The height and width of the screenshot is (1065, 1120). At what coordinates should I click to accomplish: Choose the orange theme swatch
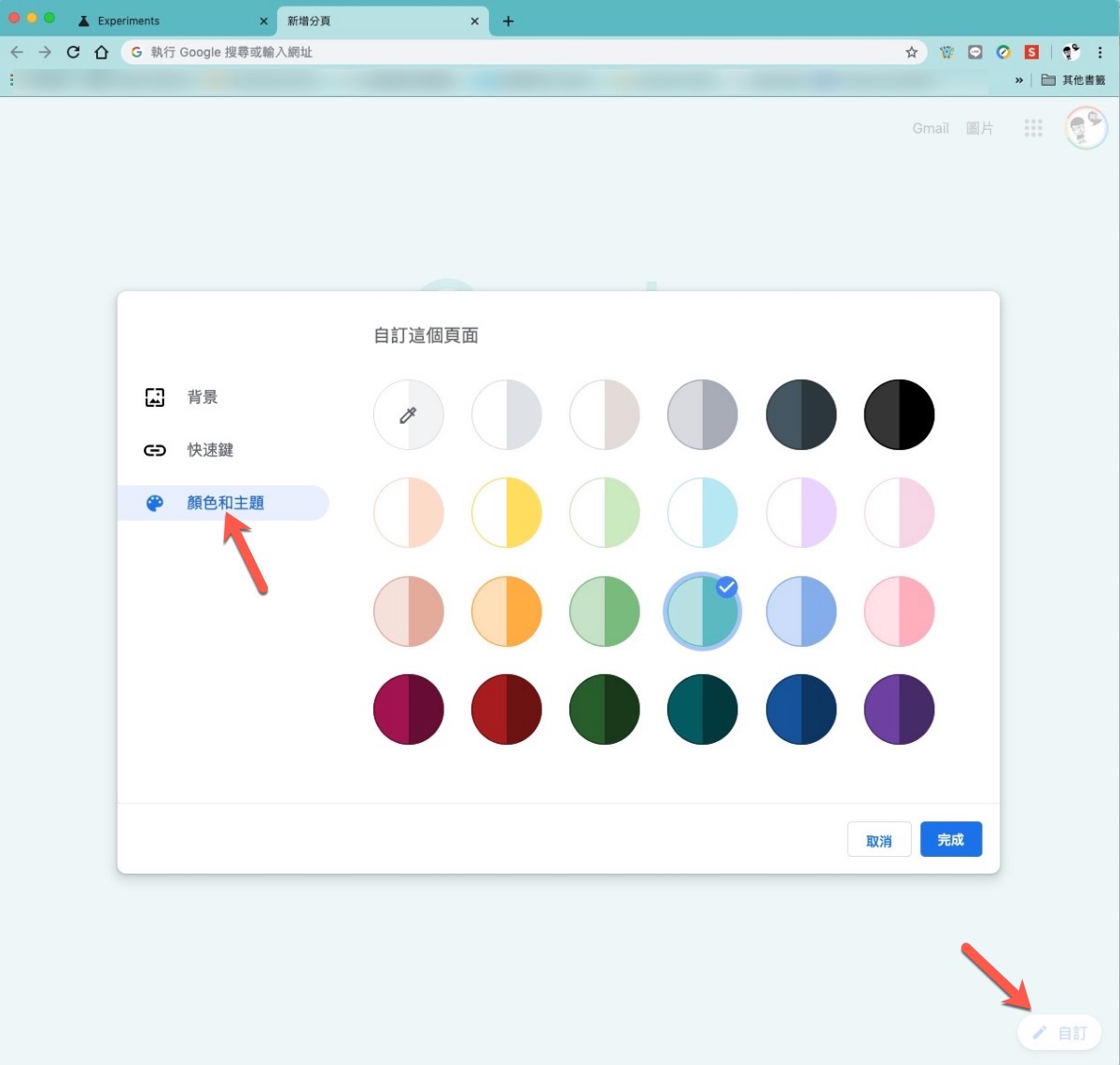pos(507,611)
